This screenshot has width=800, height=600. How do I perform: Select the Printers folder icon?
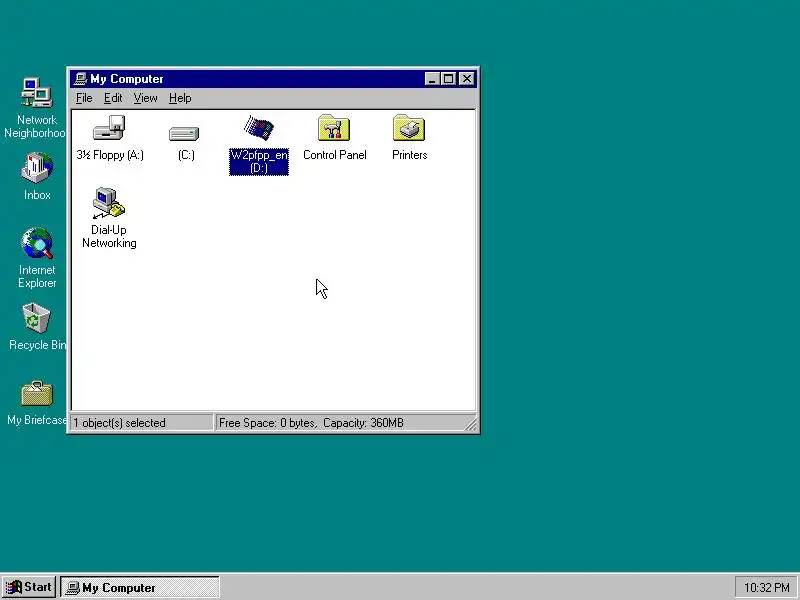409,128
